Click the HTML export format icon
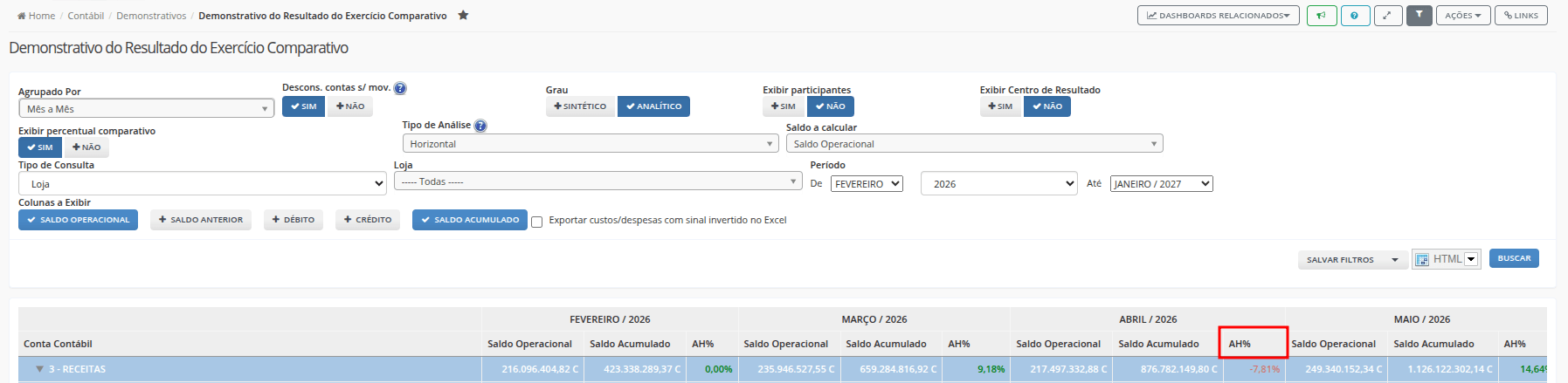Image resolution: width=1568 pixels, height=383 pixels. coord(1422,259)
